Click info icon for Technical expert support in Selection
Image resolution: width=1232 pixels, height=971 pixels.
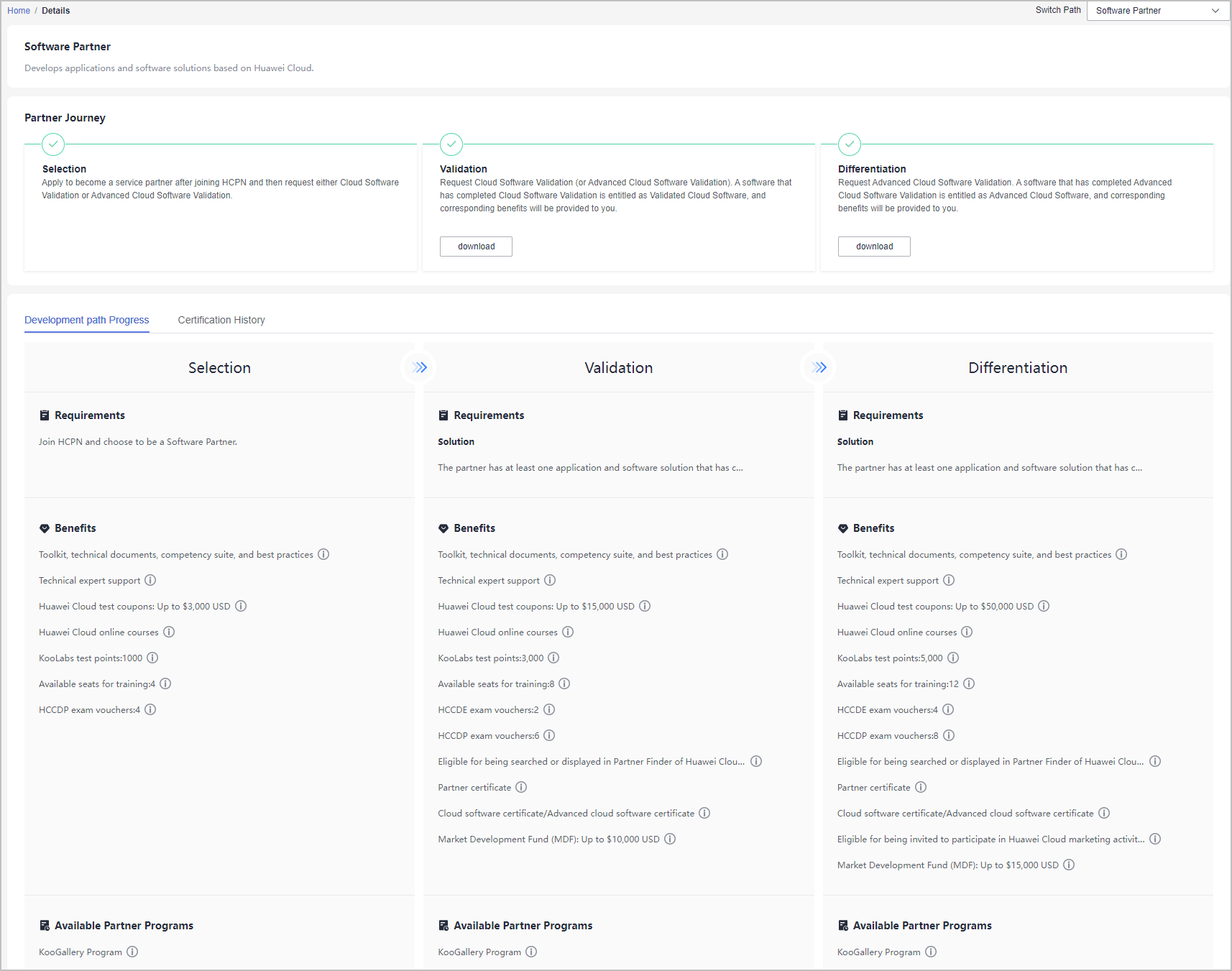[150, 580]
